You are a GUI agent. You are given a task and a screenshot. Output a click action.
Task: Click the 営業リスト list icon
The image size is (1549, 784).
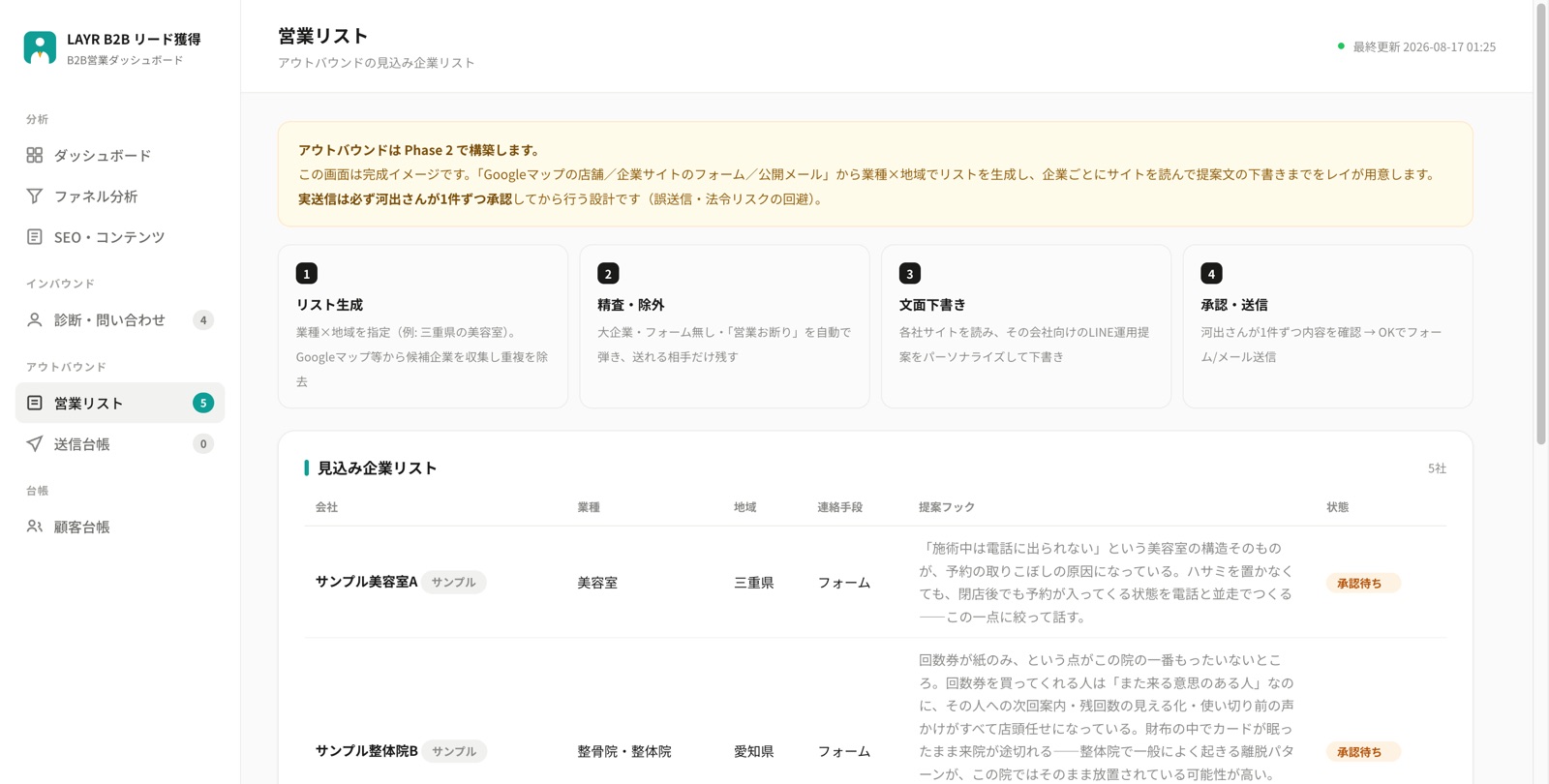click(x=35, y=403)
